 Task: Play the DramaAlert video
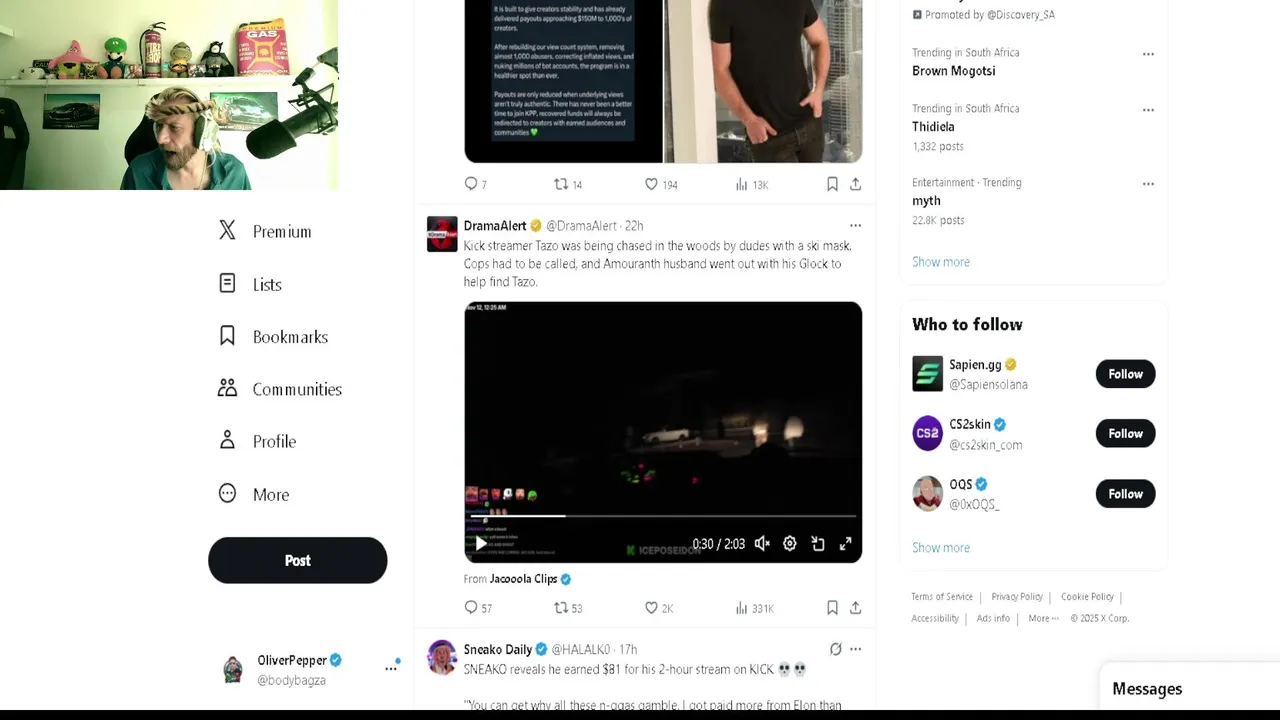coord(481,544)
